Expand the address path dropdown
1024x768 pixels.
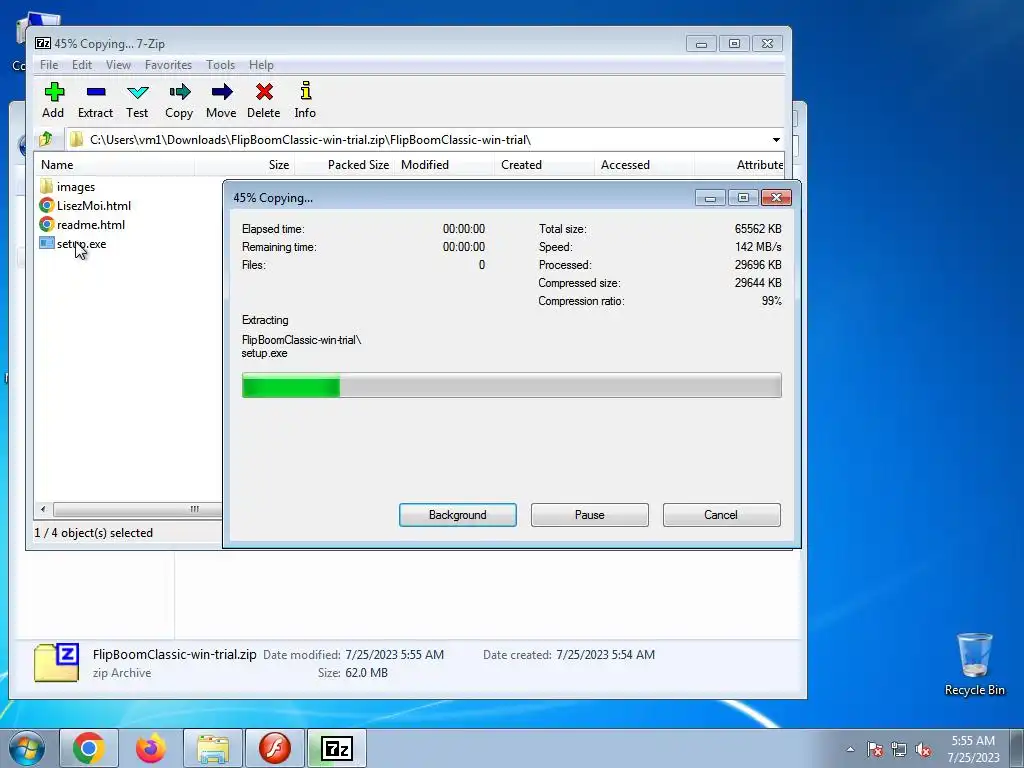point(776,140)
